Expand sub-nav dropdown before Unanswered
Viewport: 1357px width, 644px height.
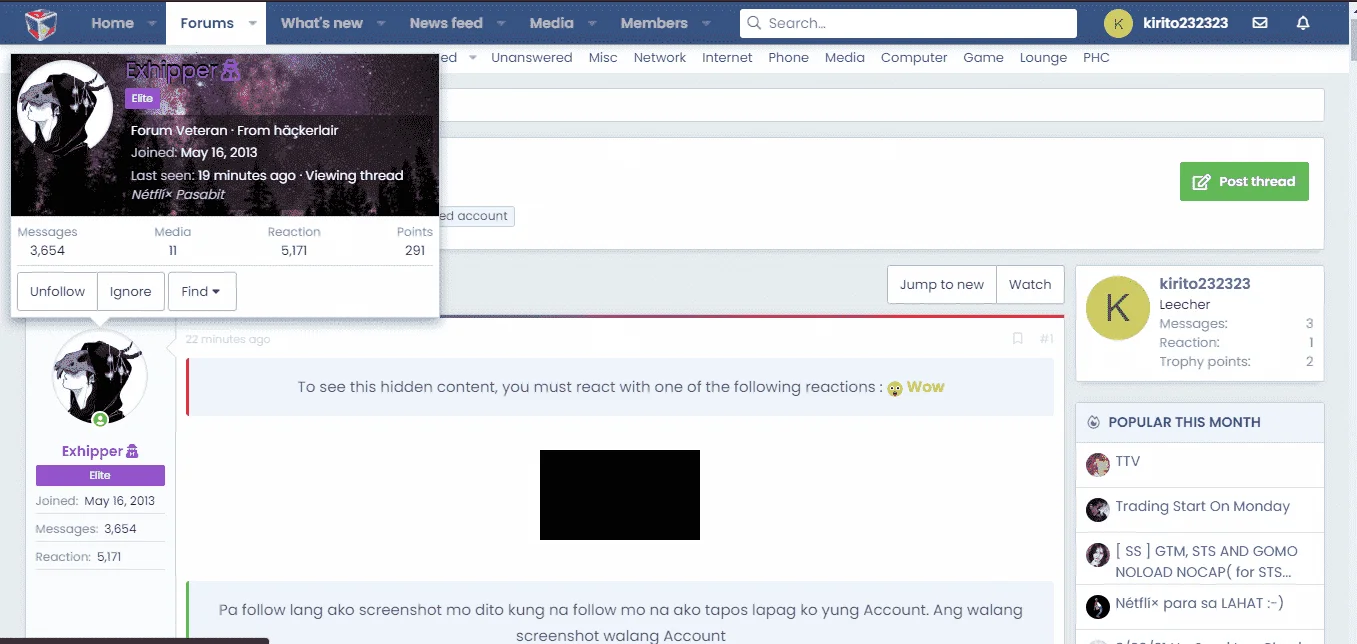[473, 58]
